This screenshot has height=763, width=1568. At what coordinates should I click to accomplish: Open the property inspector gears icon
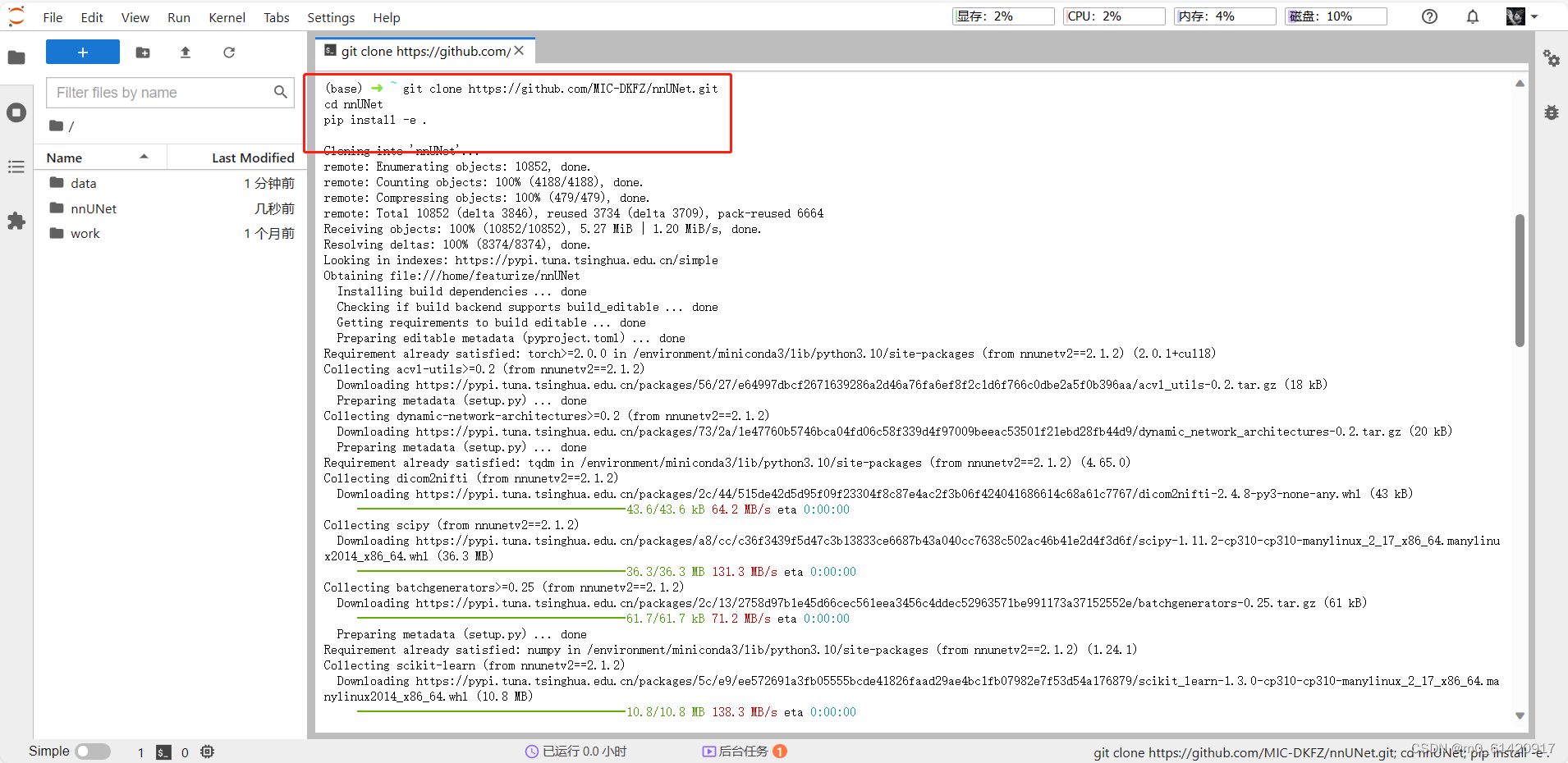click(1552, 58)
